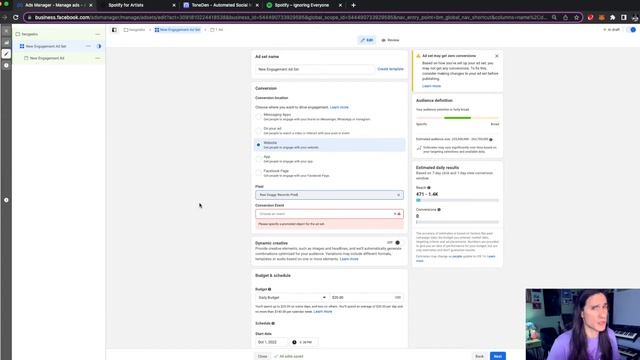Open the info icon next to Reach
This screenshot has width=640, height=360.
pyautogui.click(x=429, y=188)
